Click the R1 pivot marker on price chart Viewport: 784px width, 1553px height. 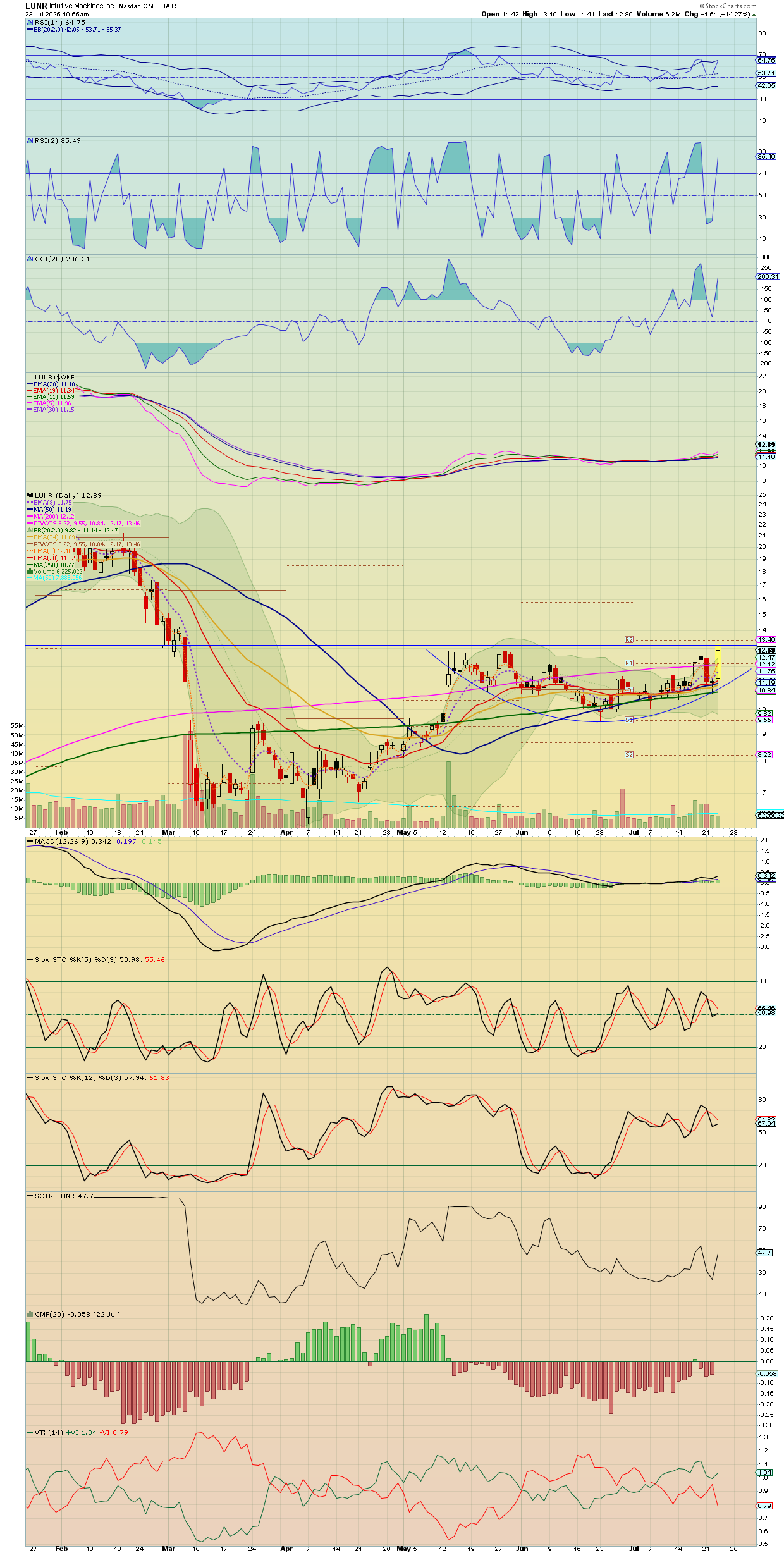click(x=628, y=663)
